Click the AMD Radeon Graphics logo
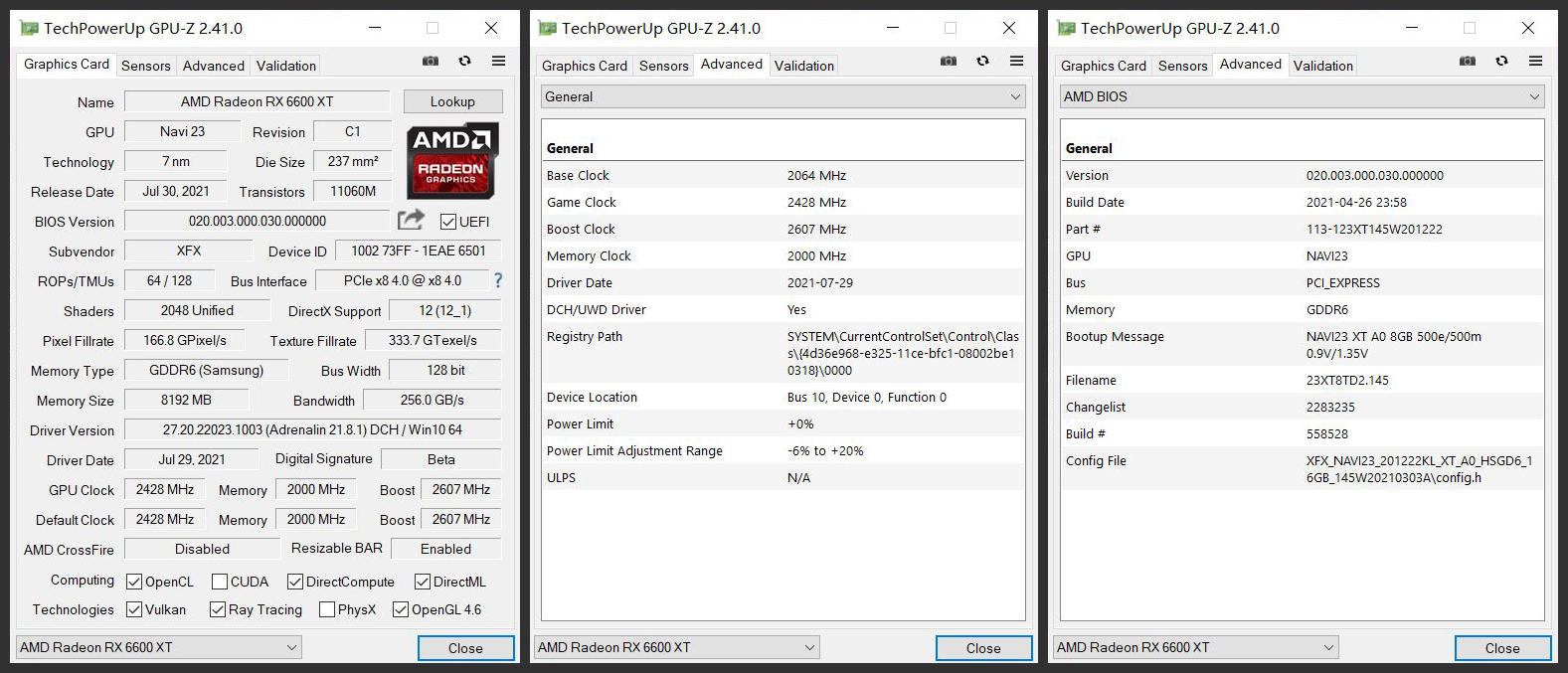The image size is (1568, 673). (452, 160)
